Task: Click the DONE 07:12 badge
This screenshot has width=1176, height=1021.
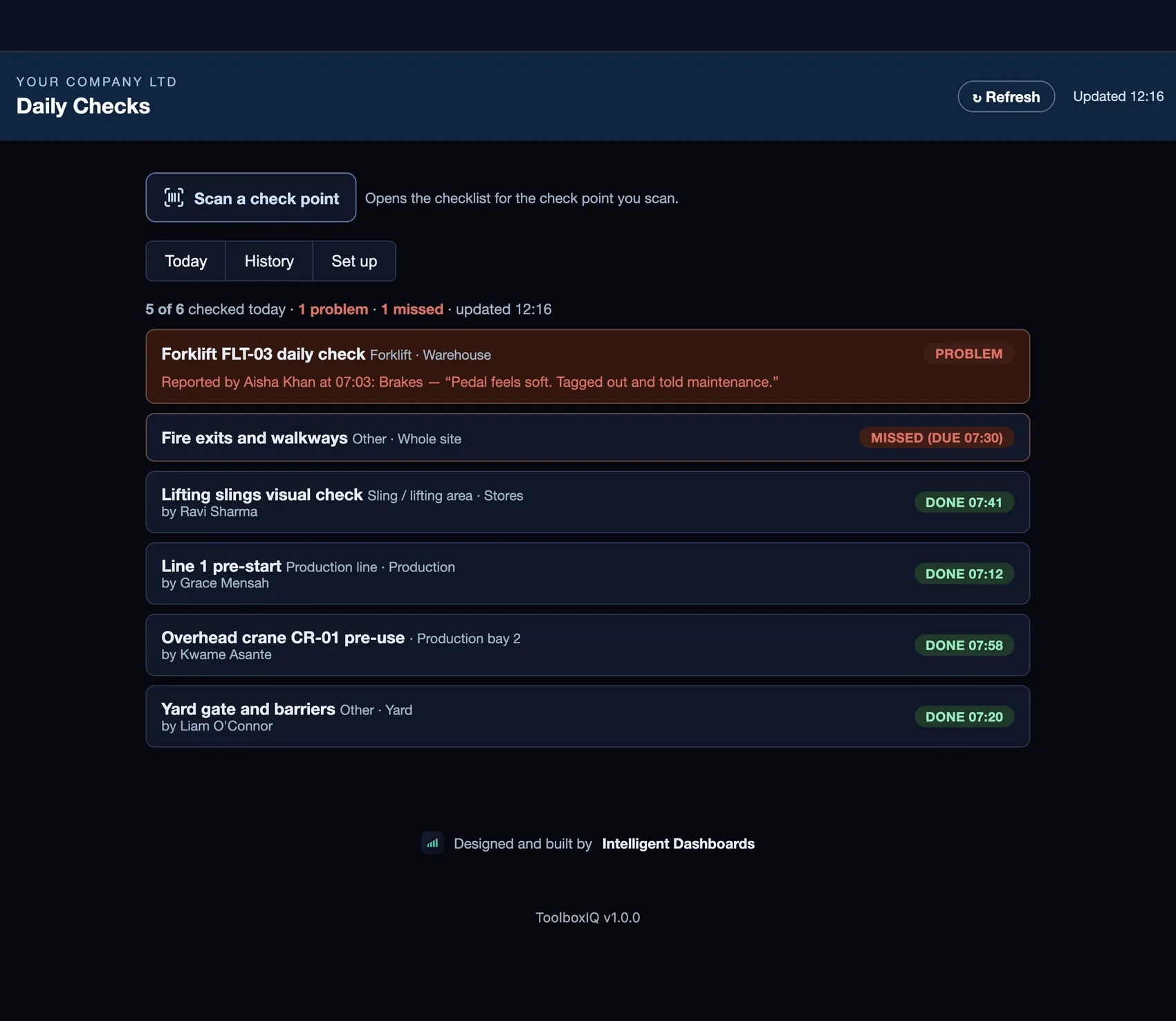Action: tap(964, 573)
